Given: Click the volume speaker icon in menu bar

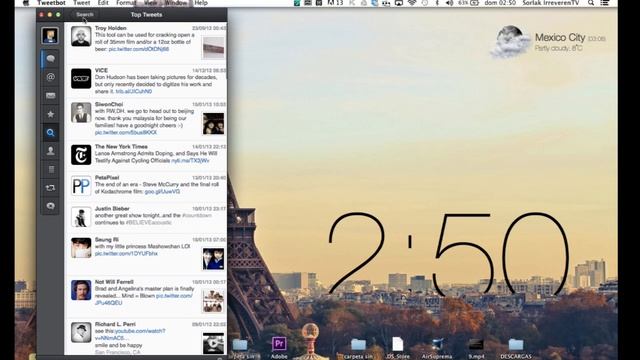Looking at the screenshot, I should tap(449, 3).
